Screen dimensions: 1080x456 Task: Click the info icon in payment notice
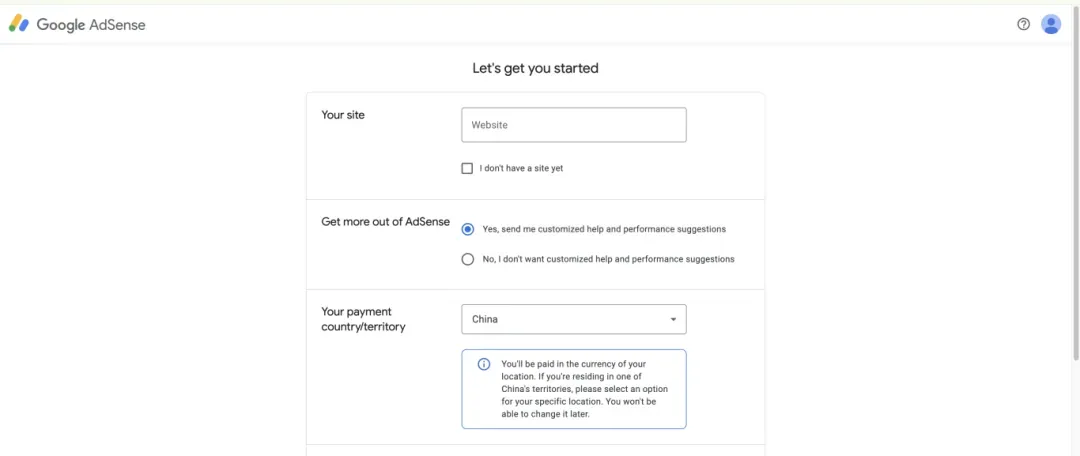[x=484, y=364]
